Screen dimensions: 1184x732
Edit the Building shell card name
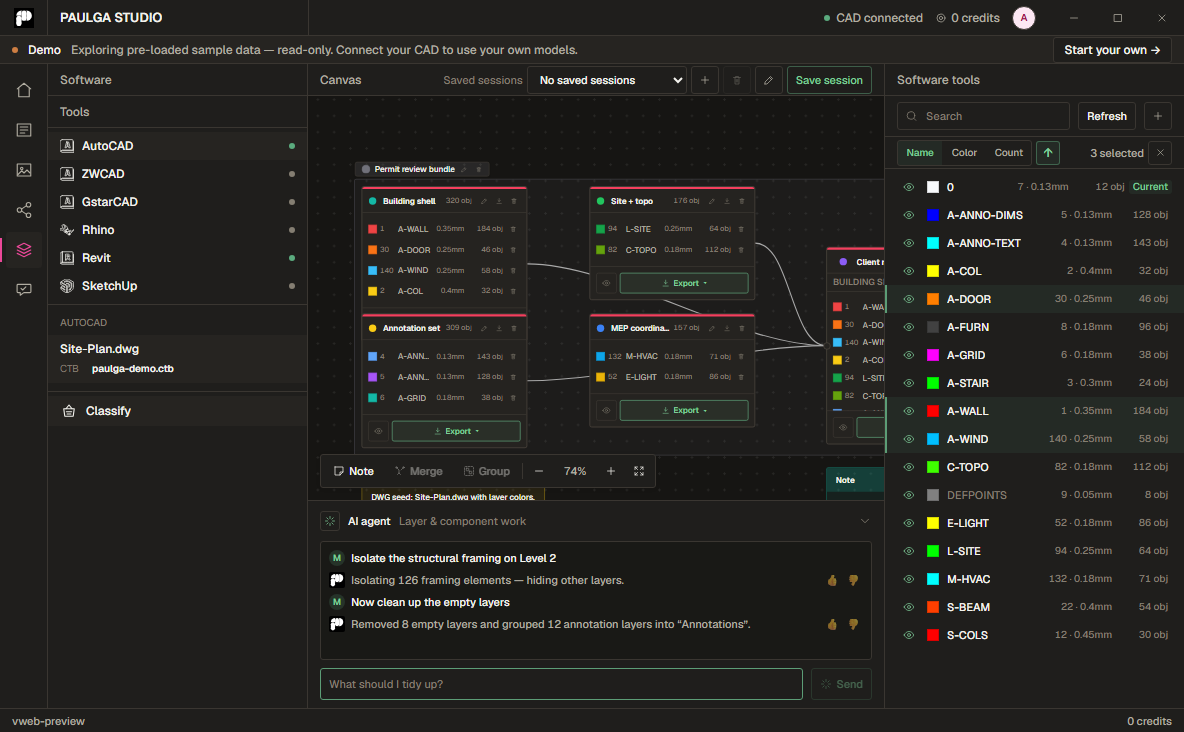[x=484, y=202]
